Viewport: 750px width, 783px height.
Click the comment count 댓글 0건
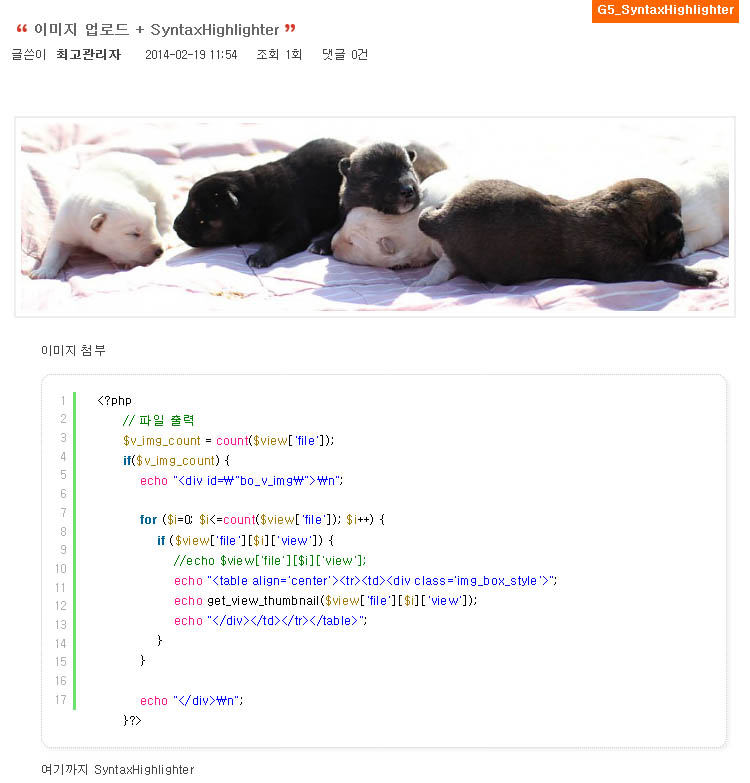coord(345,54)
